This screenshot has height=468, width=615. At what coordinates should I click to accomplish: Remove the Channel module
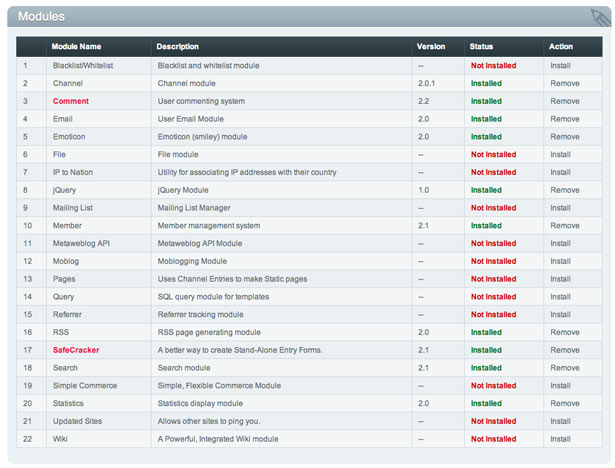[x=565, y=83]
